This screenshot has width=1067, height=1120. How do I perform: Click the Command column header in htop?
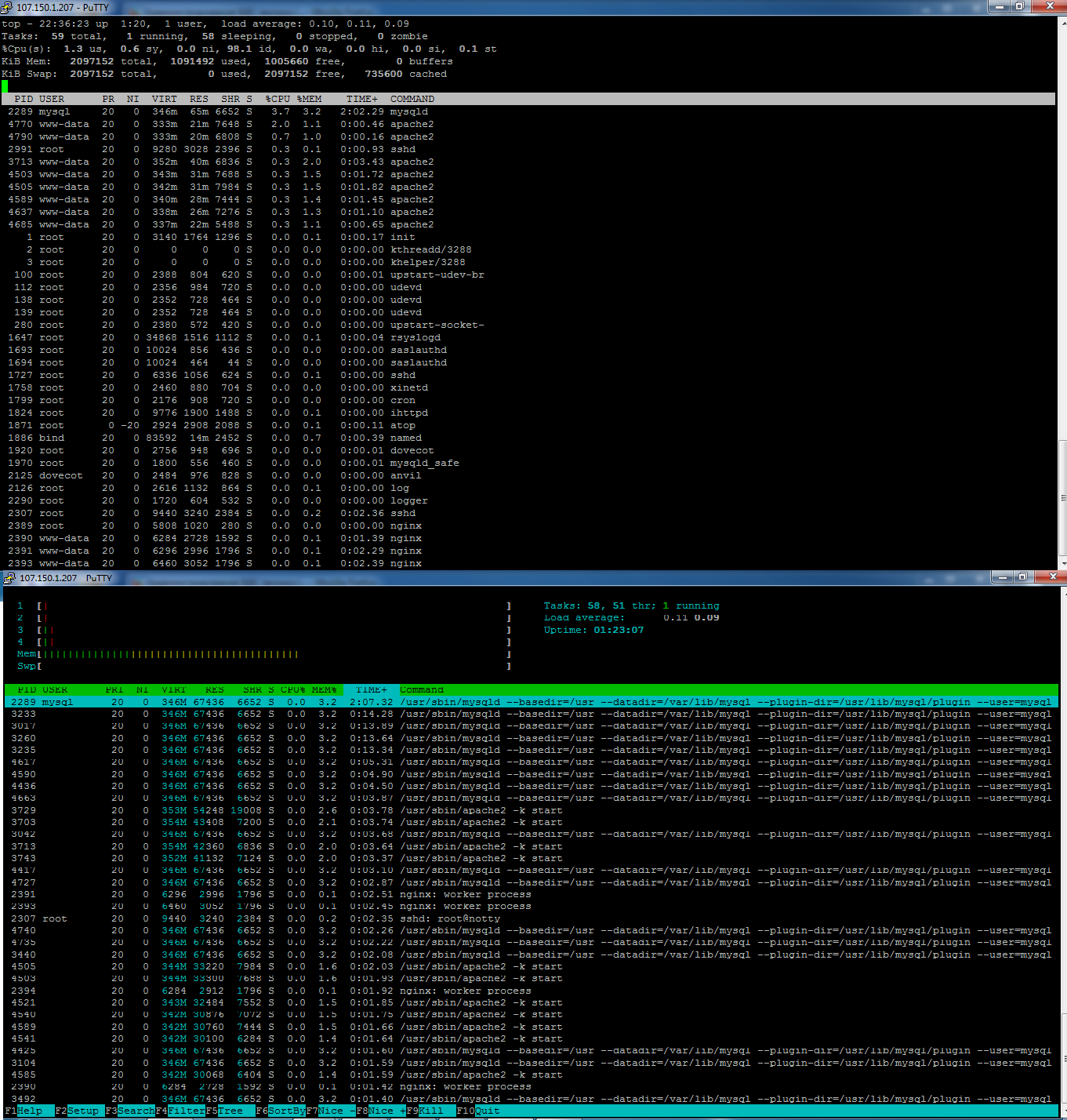(x=422, y=690)
